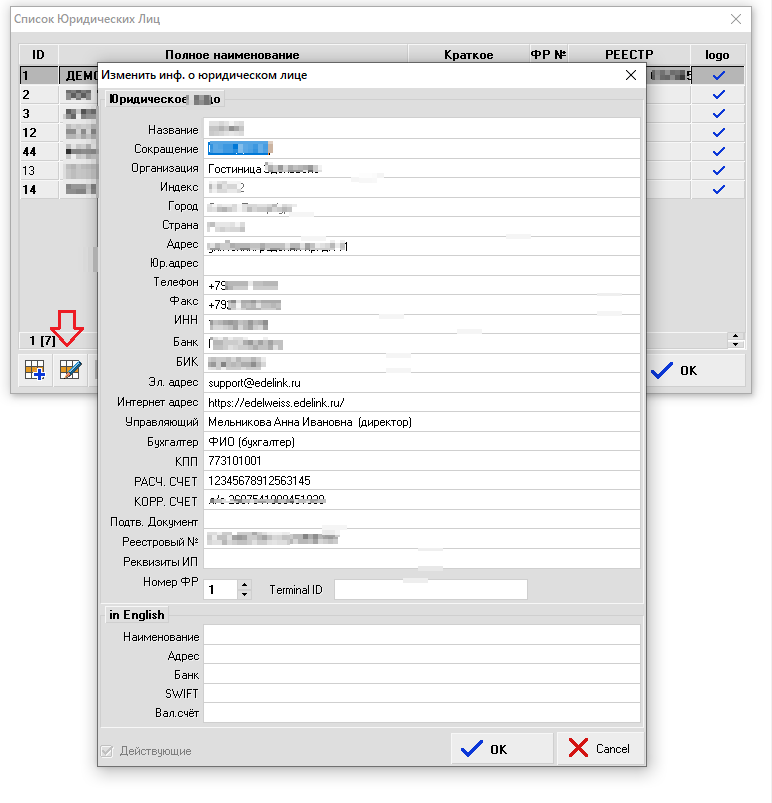Click the empty Юр.адрес field
The height and width of the screenshot is (803, 772).
(422, 265)
